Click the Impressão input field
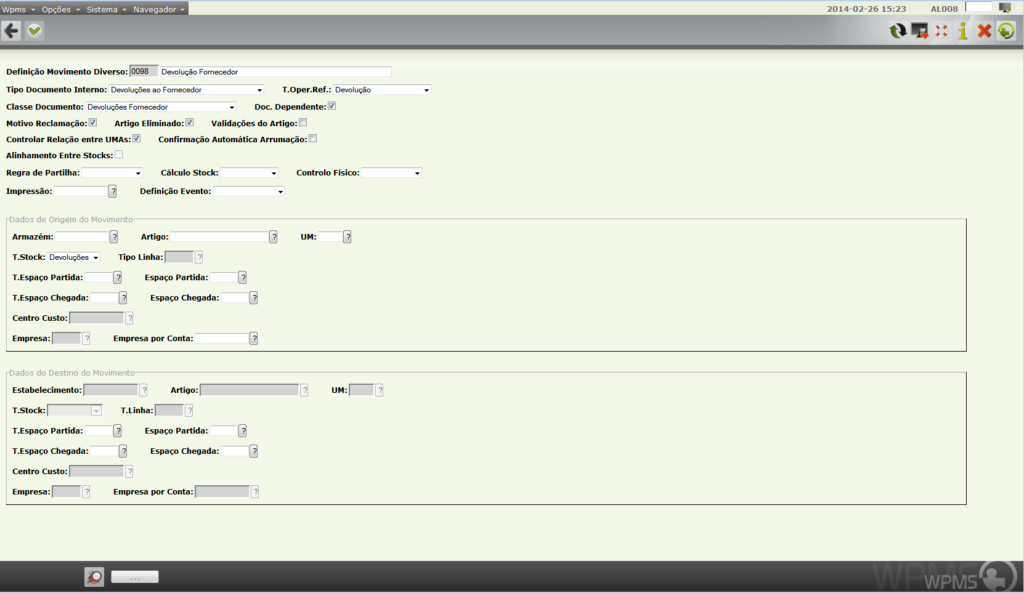The height and width of the screenshot is (593, 1024). [x=81, y=191]
